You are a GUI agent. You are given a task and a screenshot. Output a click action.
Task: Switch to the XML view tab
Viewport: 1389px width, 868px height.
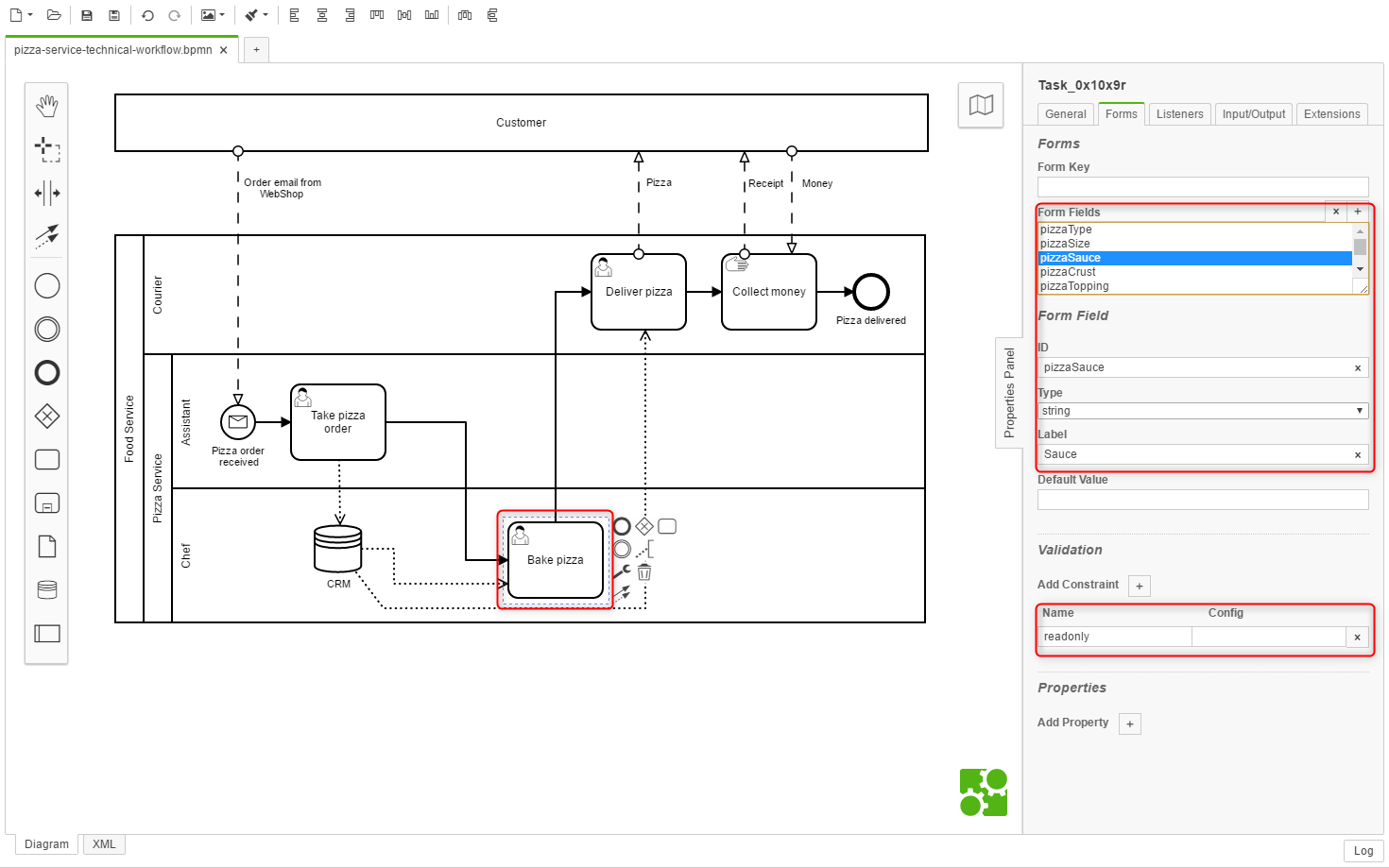[104, 844]
